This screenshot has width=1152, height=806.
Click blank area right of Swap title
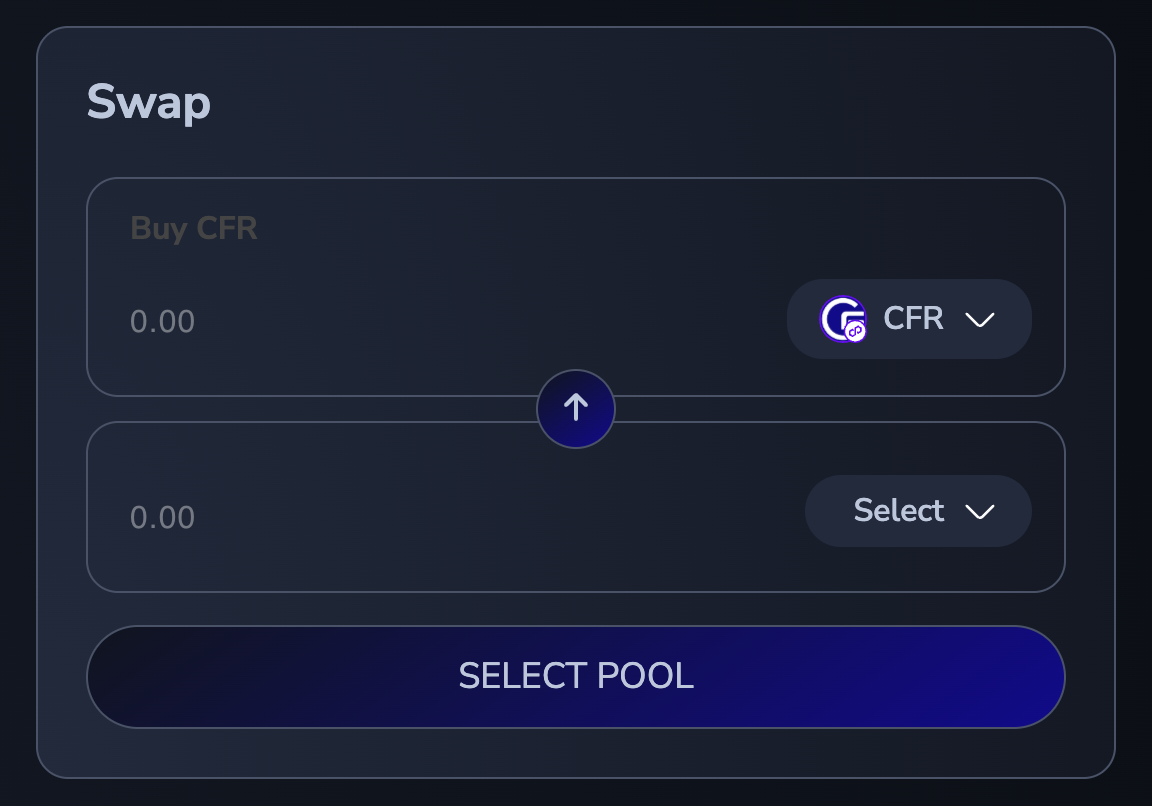[650, 102]
